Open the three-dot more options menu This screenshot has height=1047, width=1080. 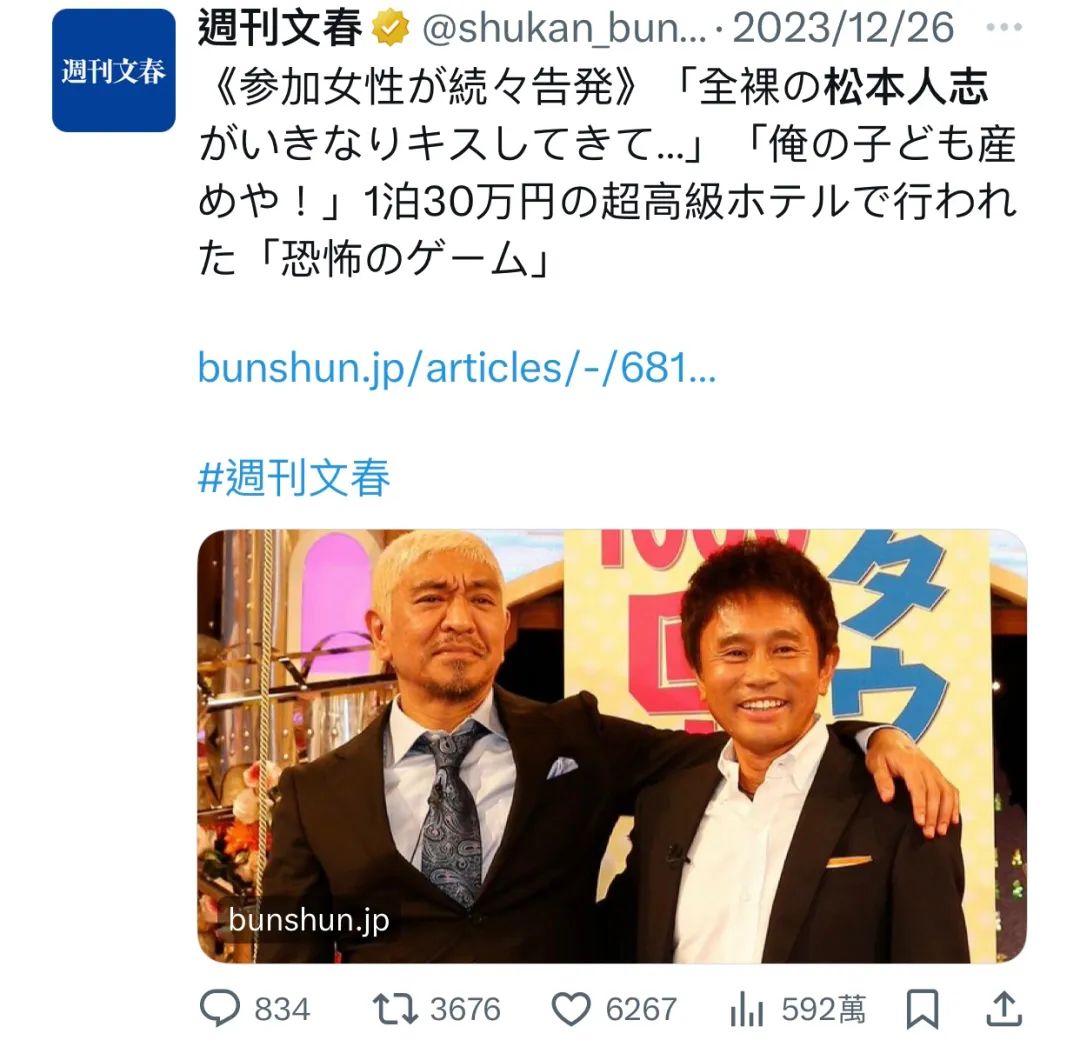click(1004, 28)
